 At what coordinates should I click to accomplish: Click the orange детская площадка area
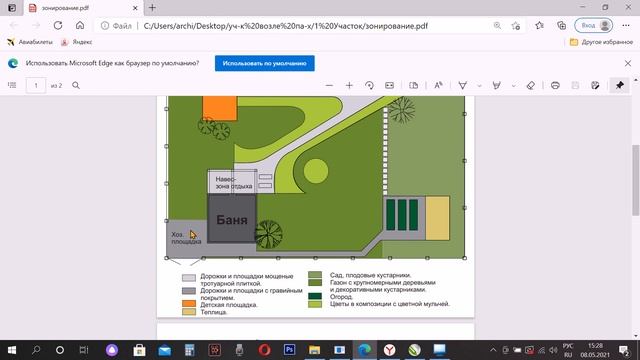[x=220, y=108]
